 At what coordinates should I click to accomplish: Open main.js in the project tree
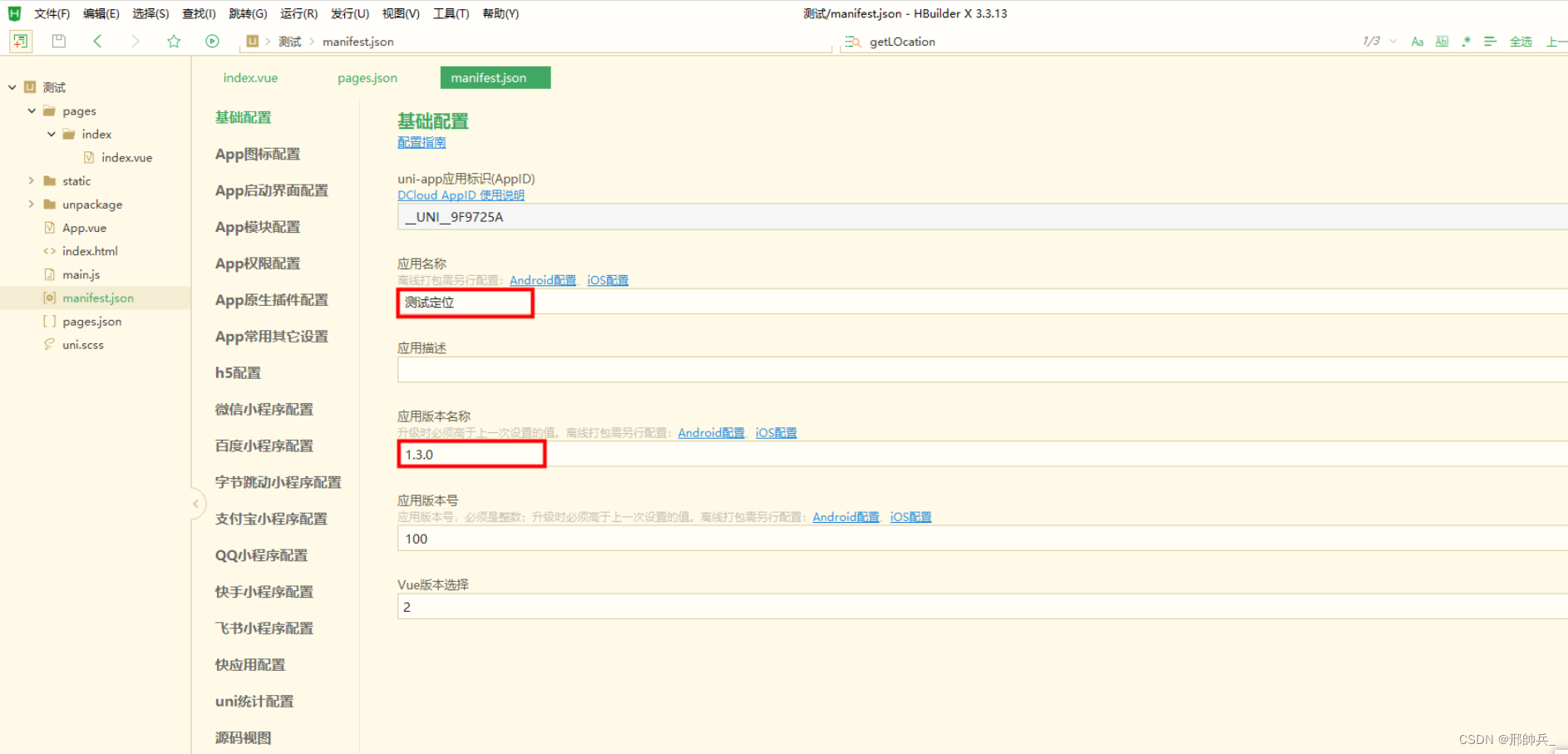[81, 274]
